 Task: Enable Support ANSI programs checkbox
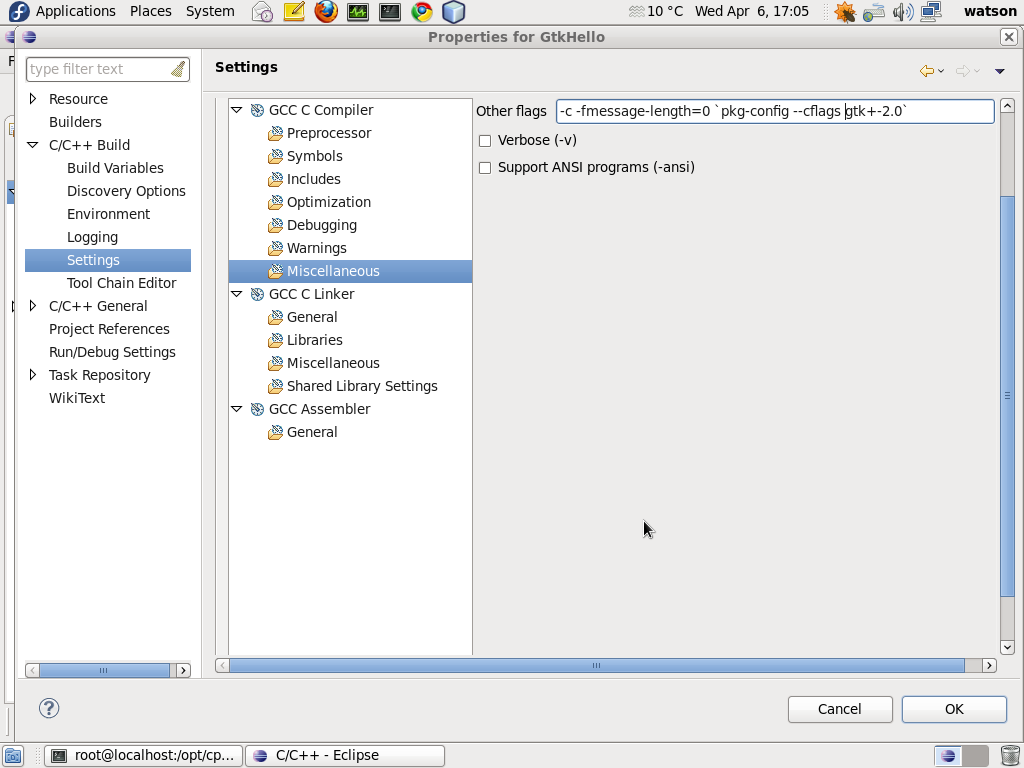click(485, 168)
